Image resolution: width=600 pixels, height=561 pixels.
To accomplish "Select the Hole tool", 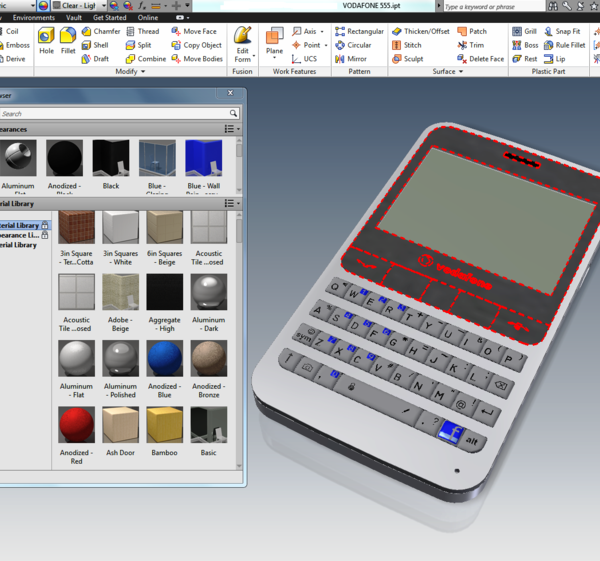I will (x=46, y=41).
